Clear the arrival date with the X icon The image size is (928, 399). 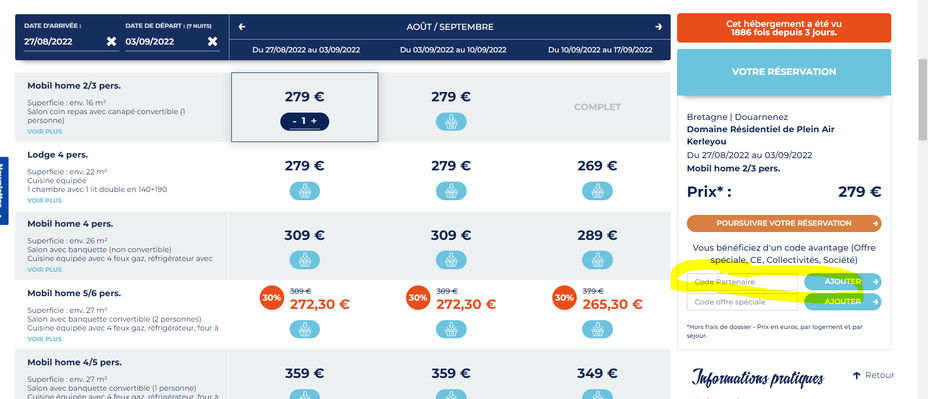(x=111, y=41)
